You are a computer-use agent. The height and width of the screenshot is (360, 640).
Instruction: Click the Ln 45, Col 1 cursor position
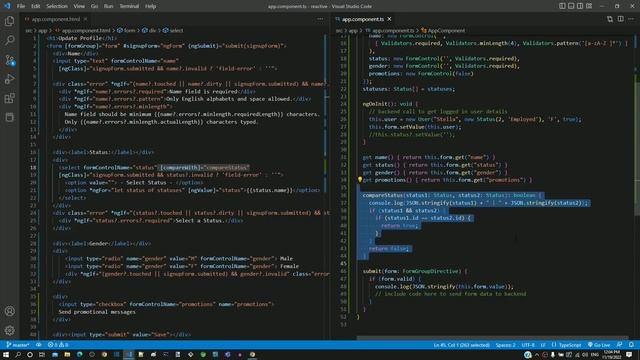[462, 345]
